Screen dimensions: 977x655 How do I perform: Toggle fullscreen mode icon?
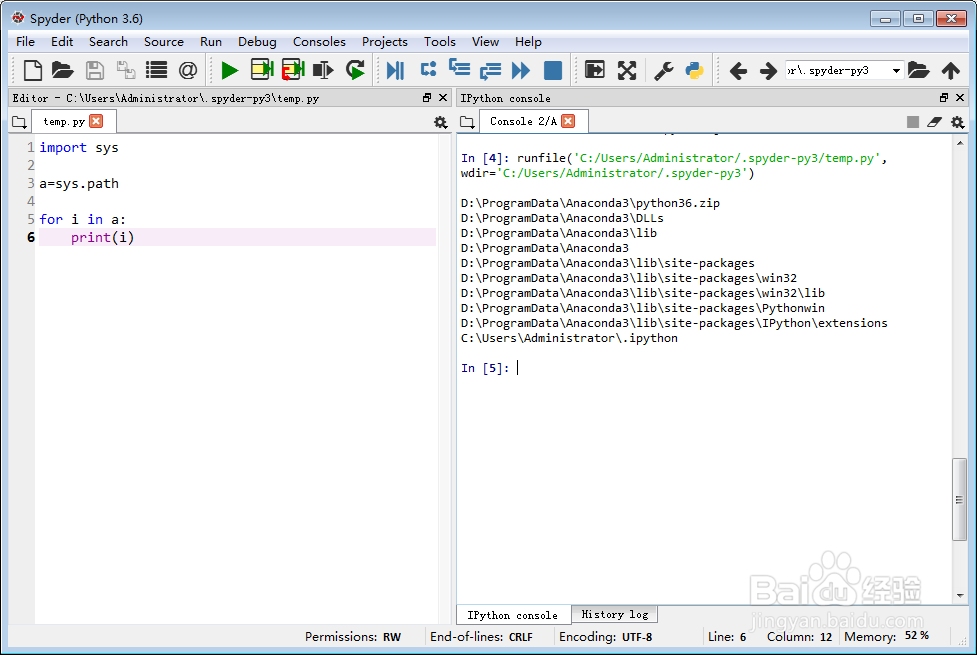[627, 70]
